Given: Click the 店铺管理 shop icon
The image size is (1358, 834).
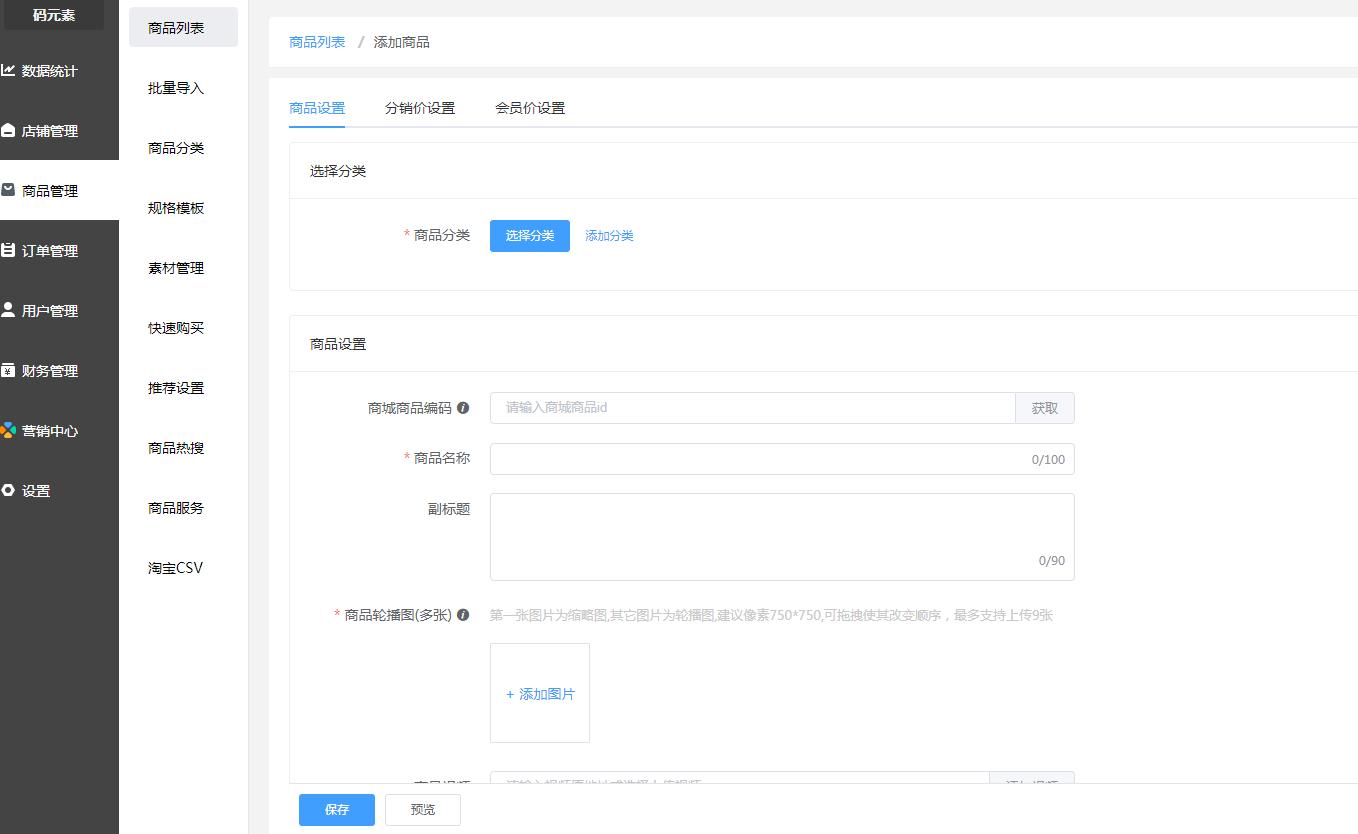Looking at the screenshot, I should point(8,131).
